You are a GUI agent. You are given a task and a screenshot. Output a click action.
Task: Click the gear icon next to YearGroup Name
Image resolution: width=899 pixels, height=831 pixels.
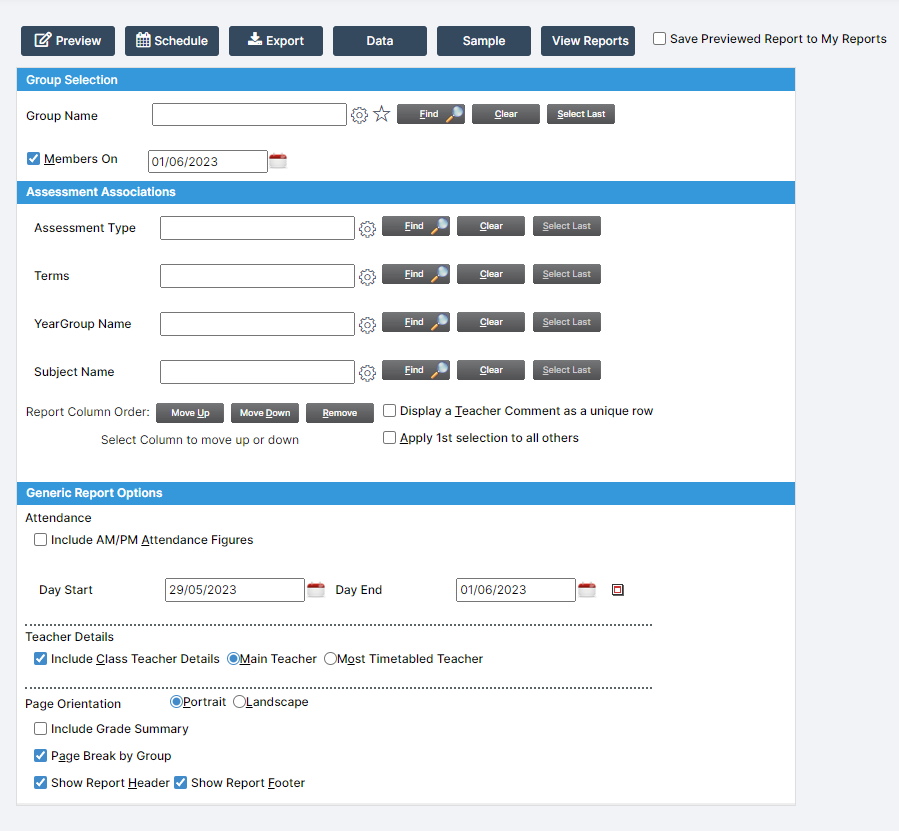(368, 325)
